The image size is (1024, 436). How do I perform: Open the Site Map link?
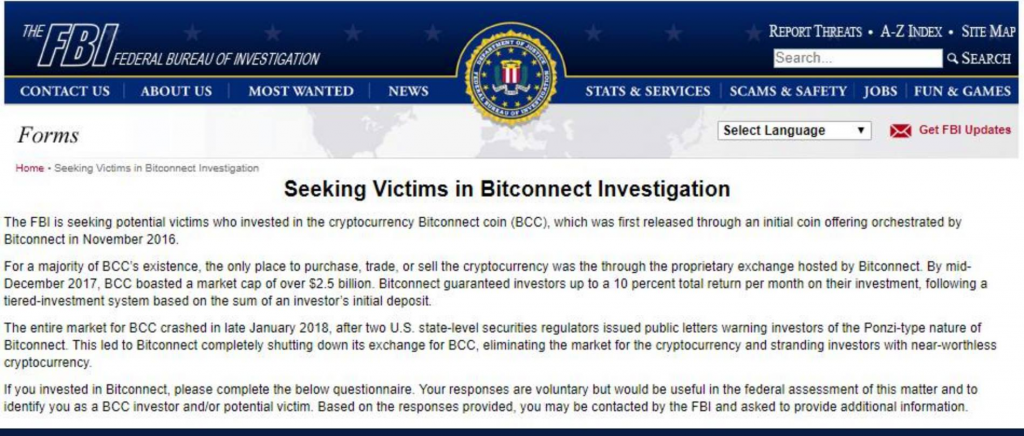988,31
